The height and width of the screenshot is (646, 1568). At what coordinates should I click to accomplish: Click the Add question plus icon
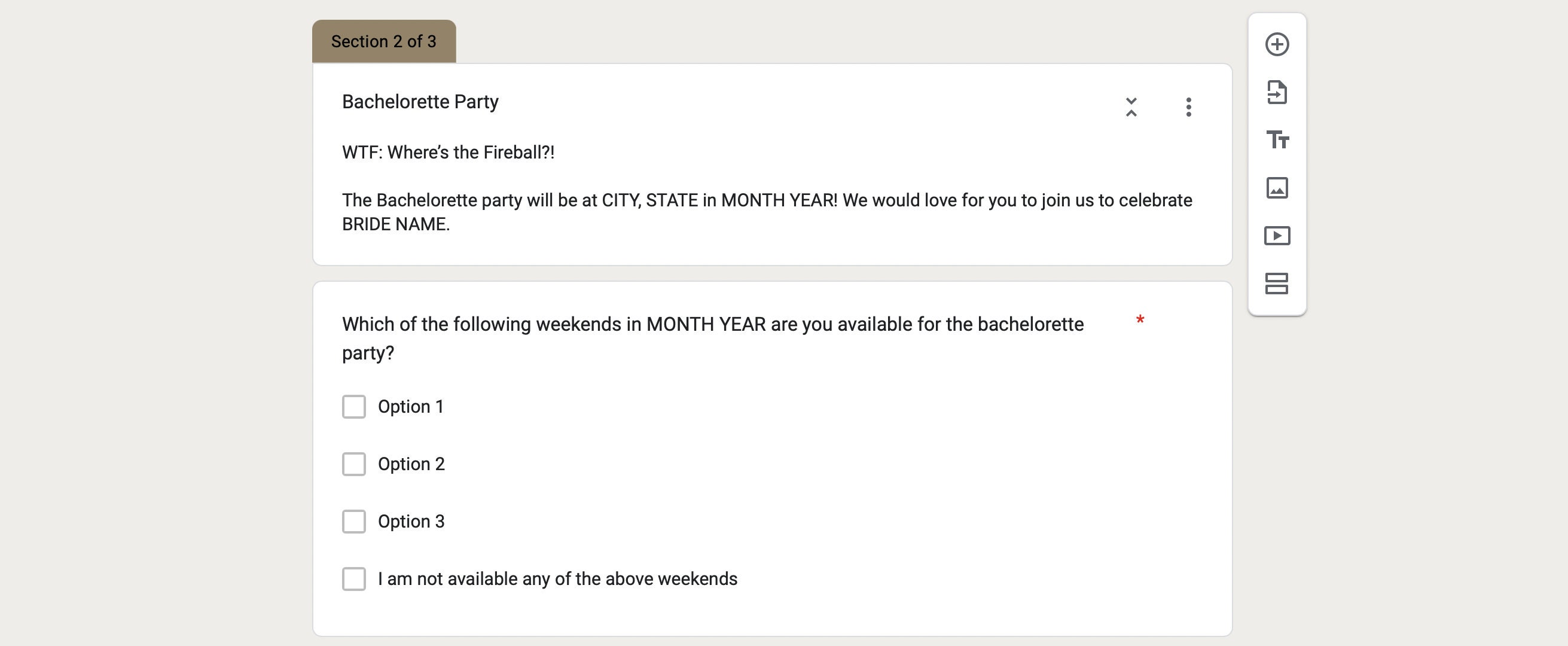click(1277, 44)
